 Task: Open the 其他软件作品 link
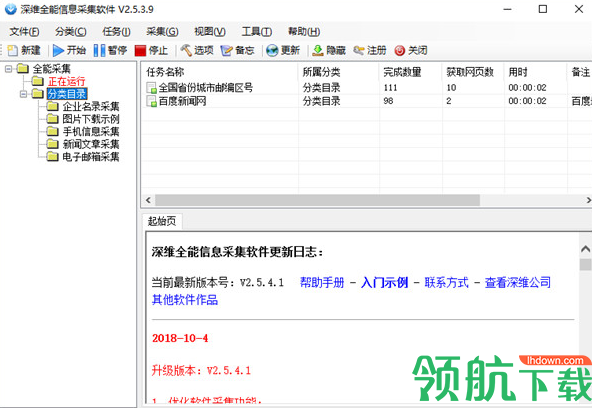(185, 300)
